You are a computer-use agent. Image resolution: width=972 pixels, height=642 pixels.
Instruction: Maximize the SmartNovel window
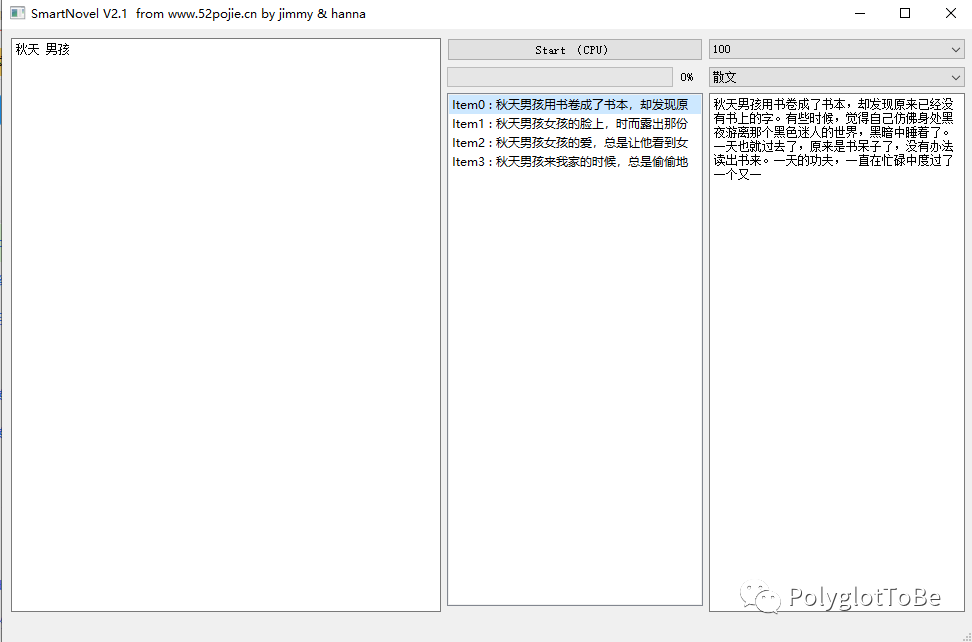(x=905, y=13)
